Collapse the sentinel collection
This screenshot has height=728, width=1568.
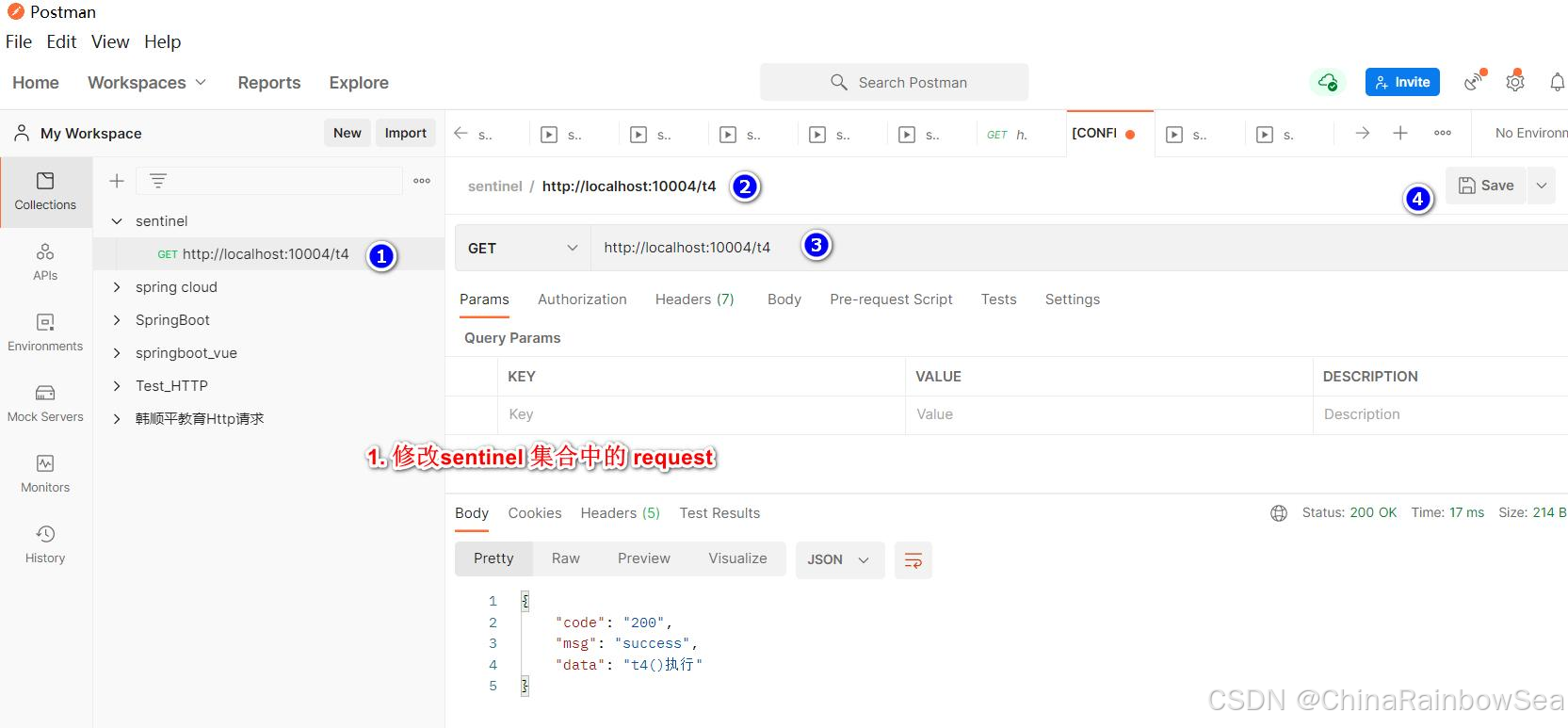point(117,221)
